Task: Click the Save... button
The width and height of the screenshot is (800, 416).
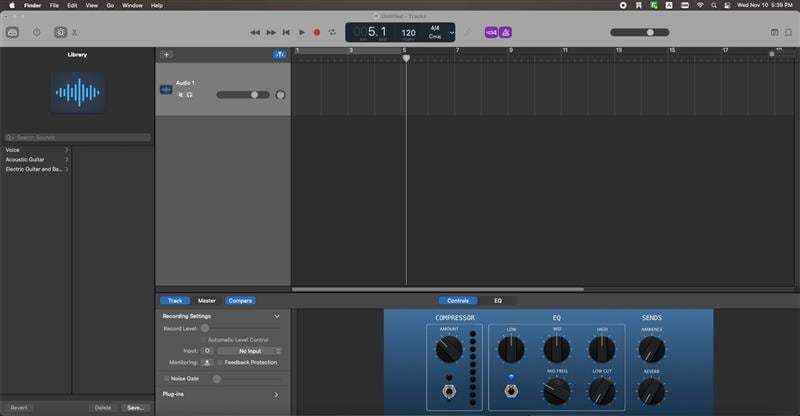Action: point(135,407)
